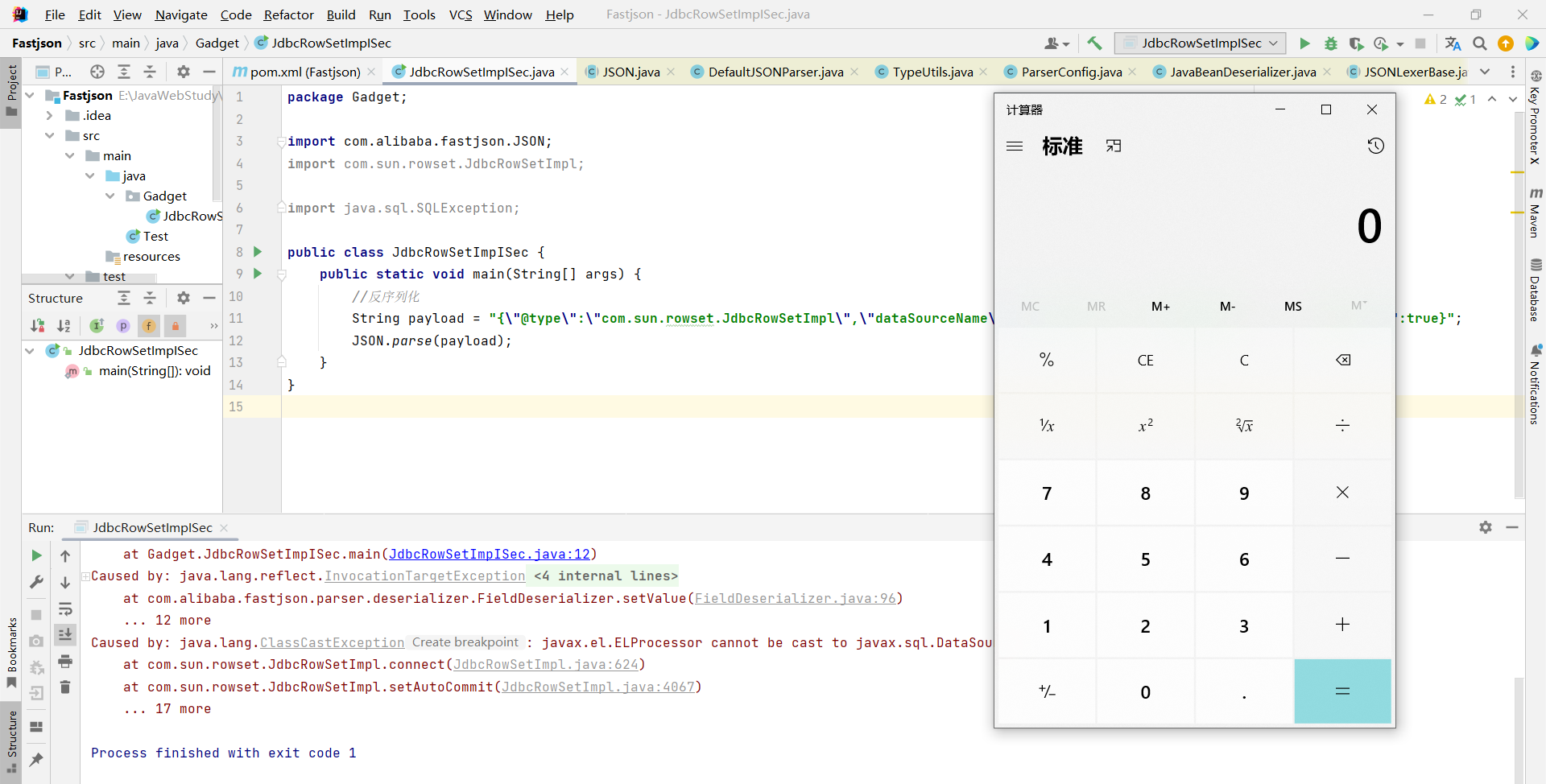Click run gutter arrow on line 9
The width and height of the screenshot is (1546, 784).
point(258,274)
